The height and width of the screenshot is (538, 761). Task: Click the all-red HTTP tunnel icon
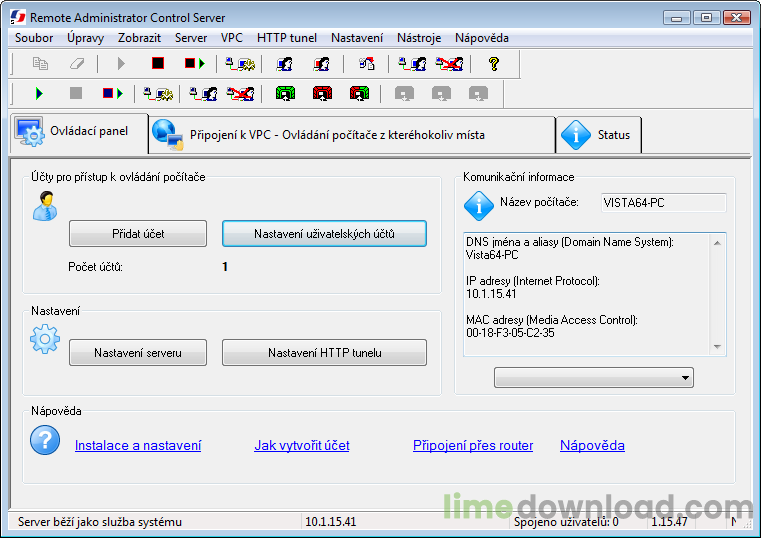322,93
